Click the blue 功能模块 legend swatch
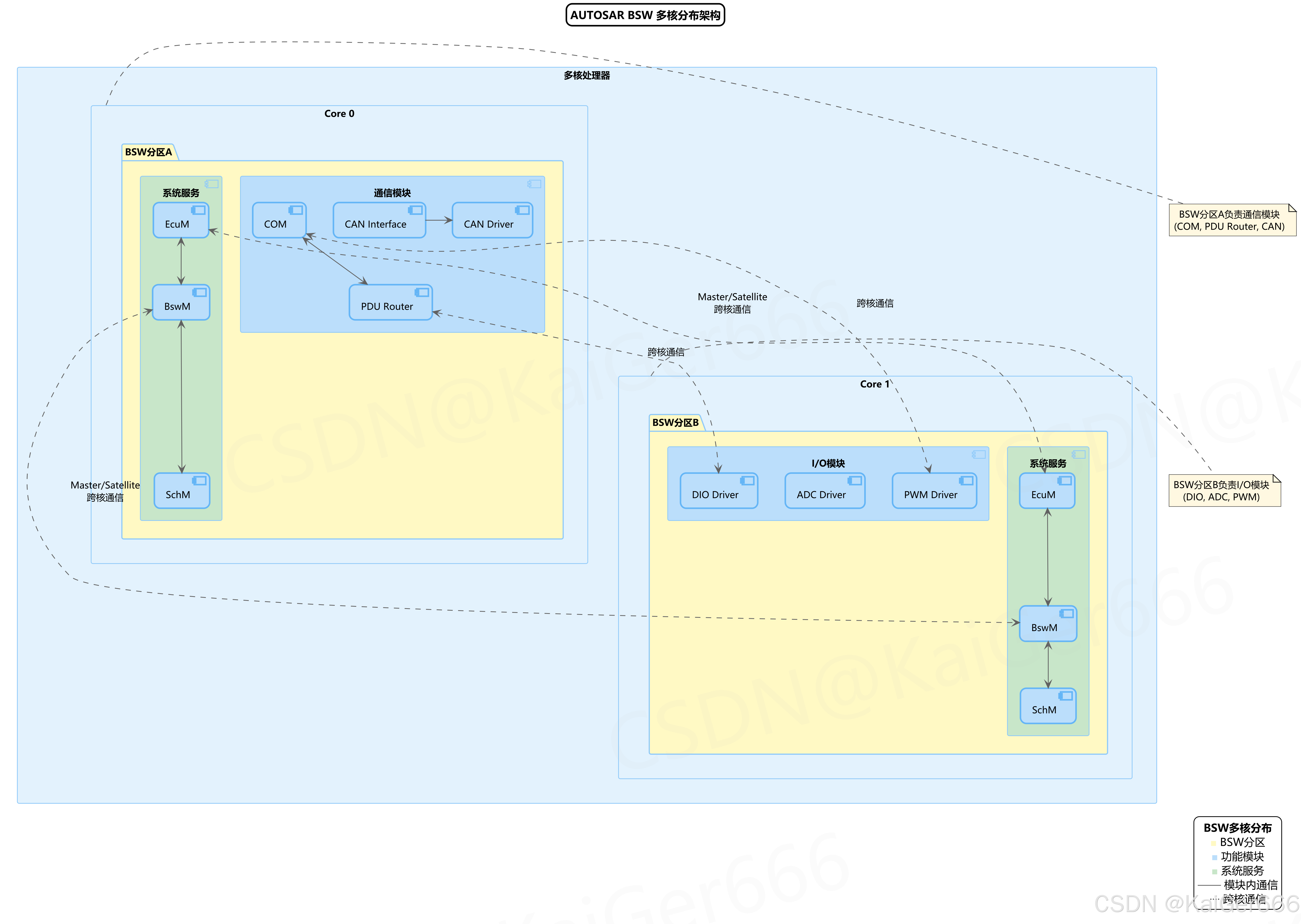Screen dimensions: 1301x924 tap(1214, 857)
